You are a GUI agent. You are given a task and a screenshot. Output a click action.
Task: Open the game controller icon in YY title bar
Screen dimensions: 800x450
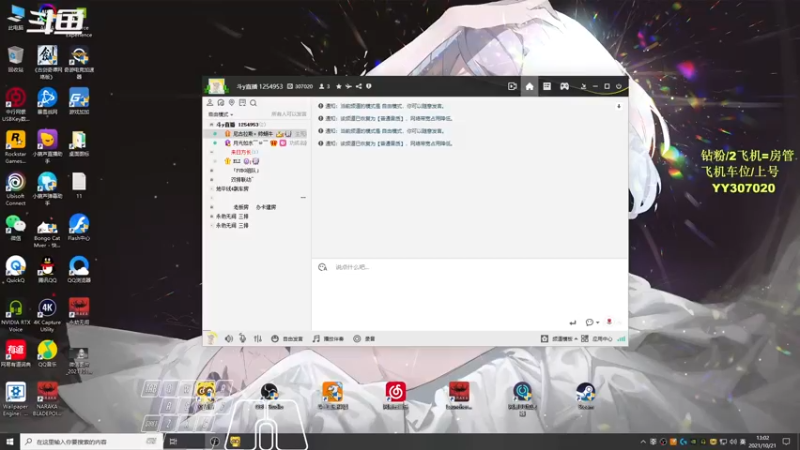[564, 86]
